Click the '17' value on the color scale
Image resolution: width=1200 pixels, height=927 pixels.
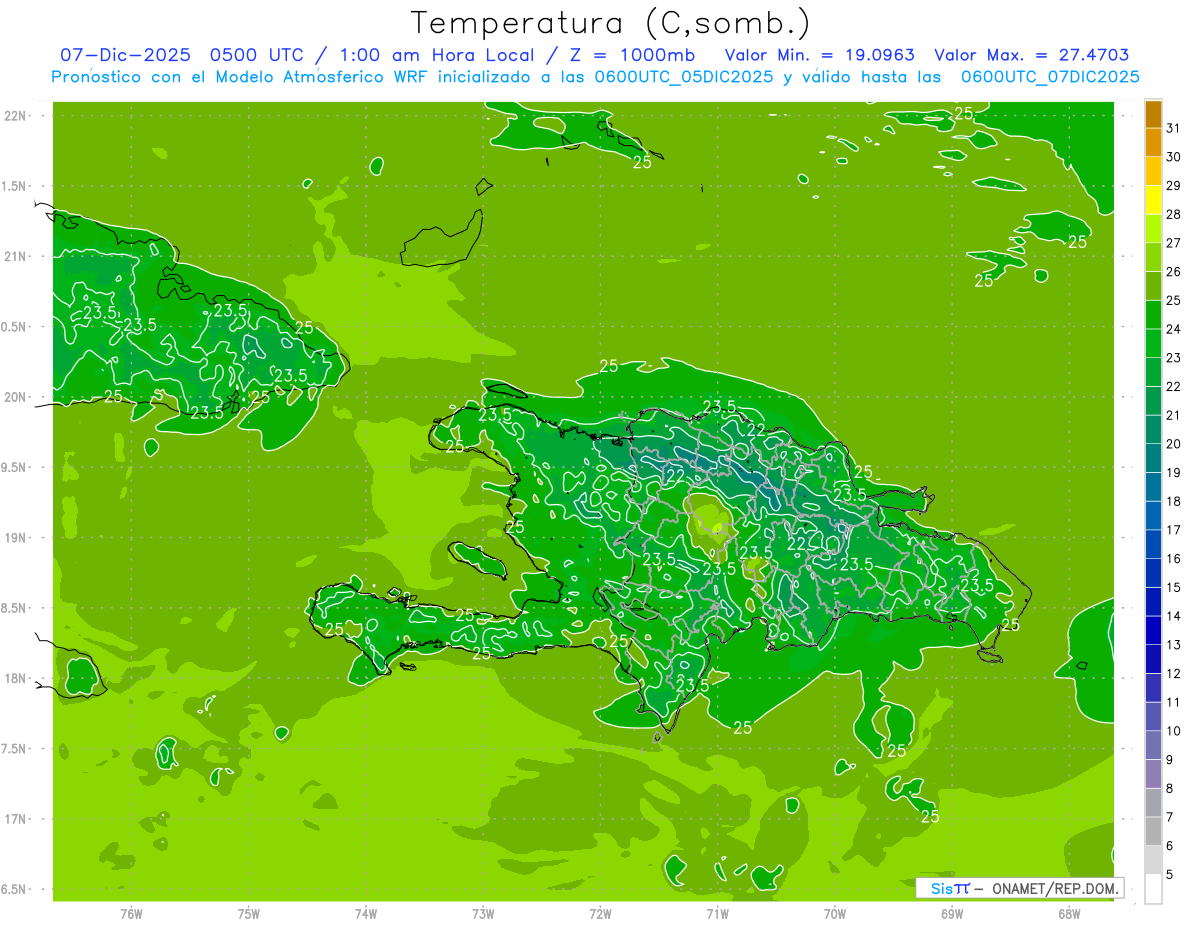click(x=1174, y=530)
